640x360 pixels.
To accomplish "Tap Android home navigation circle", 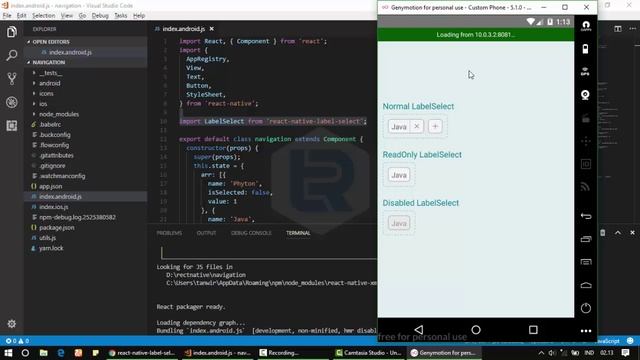I will pyautogui.click(x=476, y=329).
